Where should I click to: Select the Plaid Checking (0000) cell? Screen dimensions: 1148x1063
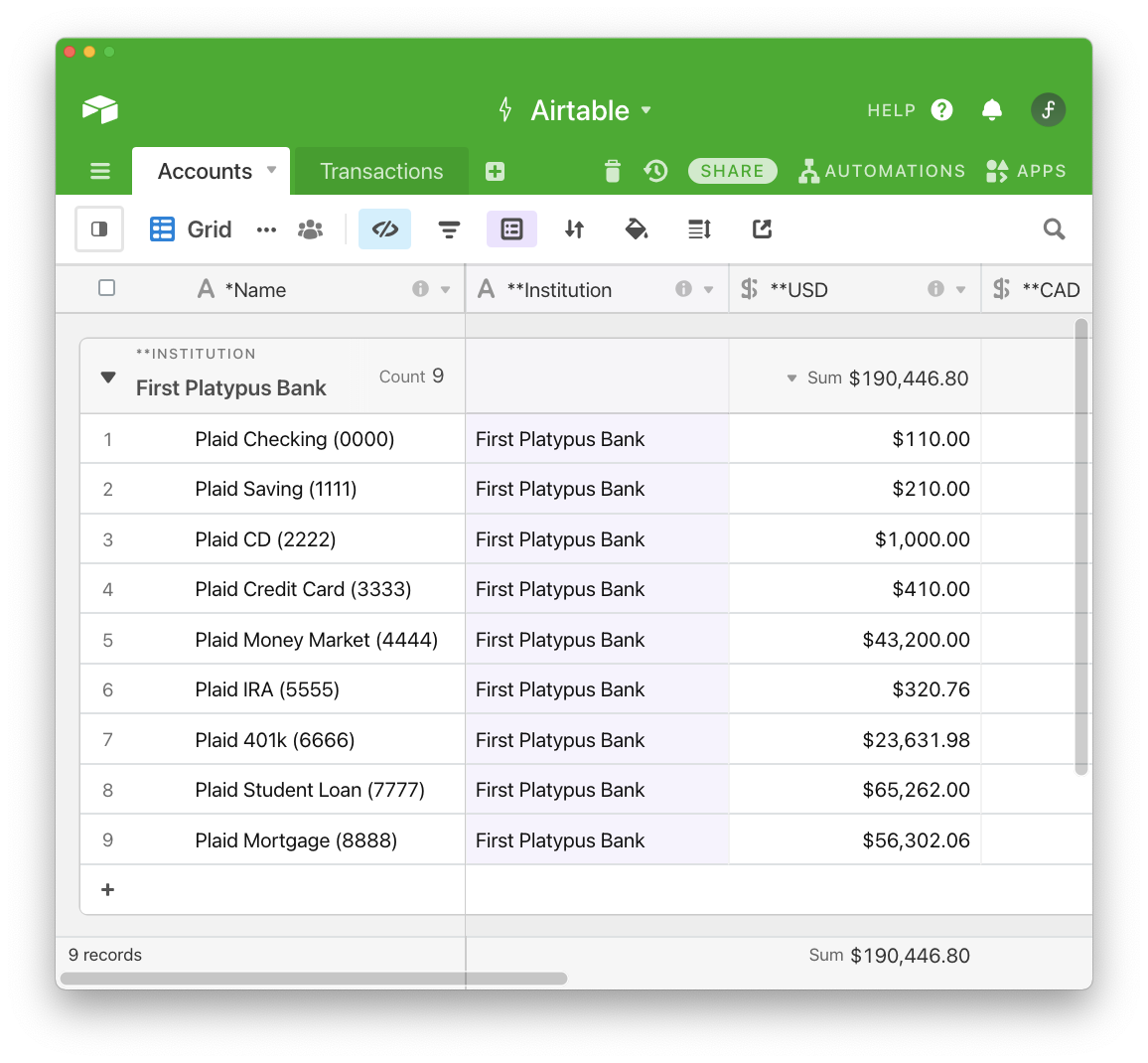tap(294, 439)
